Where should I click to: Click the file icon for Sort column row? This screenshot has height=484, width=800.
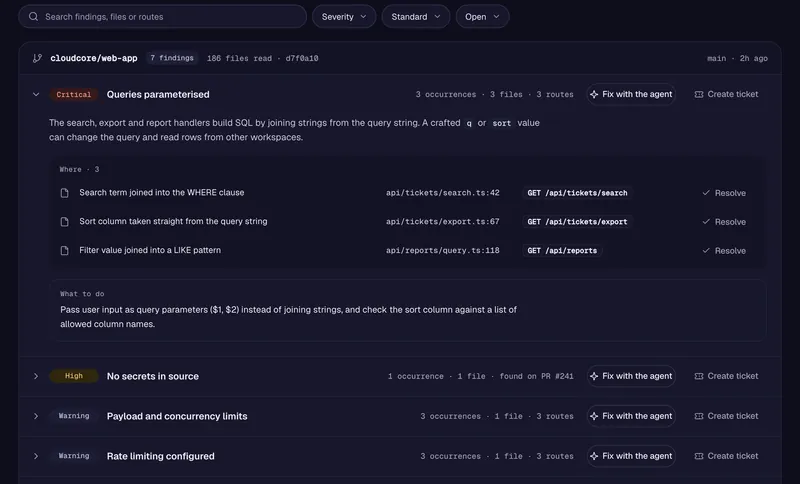tap(64, 221)
